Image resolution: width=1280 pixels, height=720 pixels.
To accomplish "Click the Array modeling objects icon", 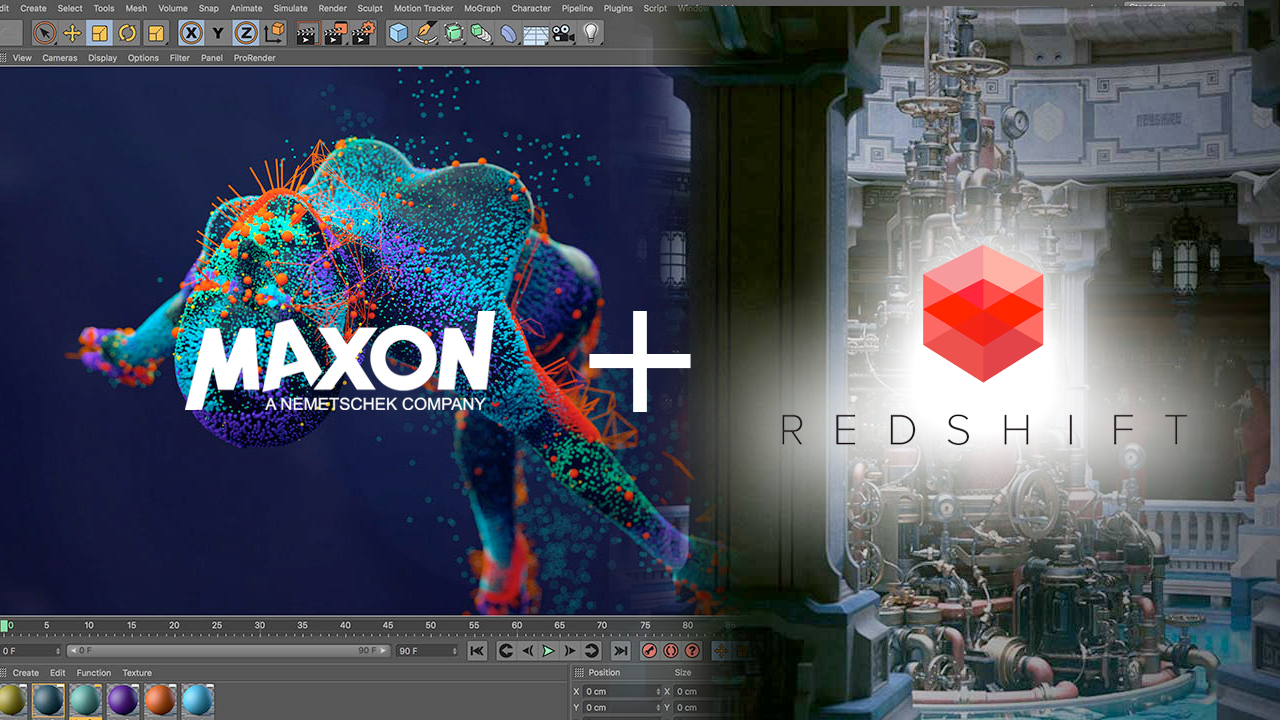I will [x=481, y=33].
